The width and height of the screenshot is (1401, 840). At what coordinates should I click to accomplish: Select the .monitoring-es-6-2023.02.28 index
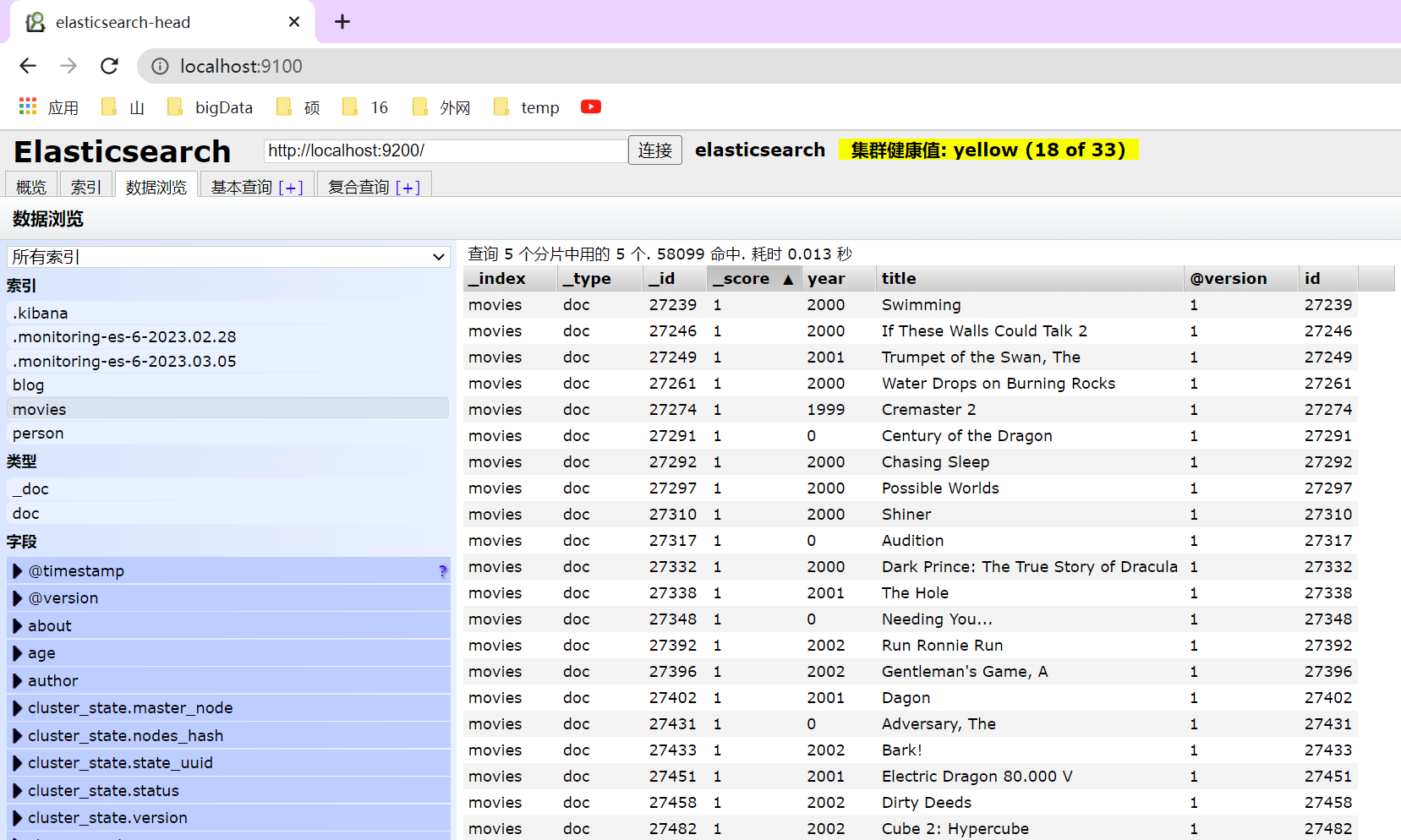(228, 337)
